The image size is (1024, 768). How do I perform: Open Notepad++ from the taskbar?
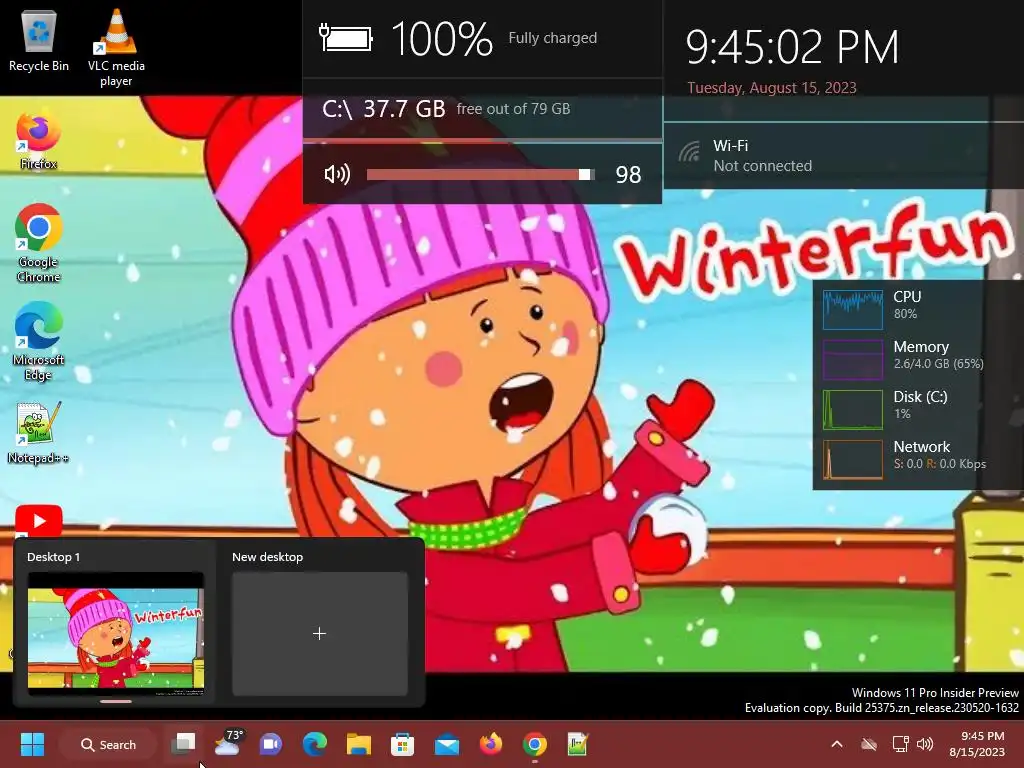(x=578, y=744)
